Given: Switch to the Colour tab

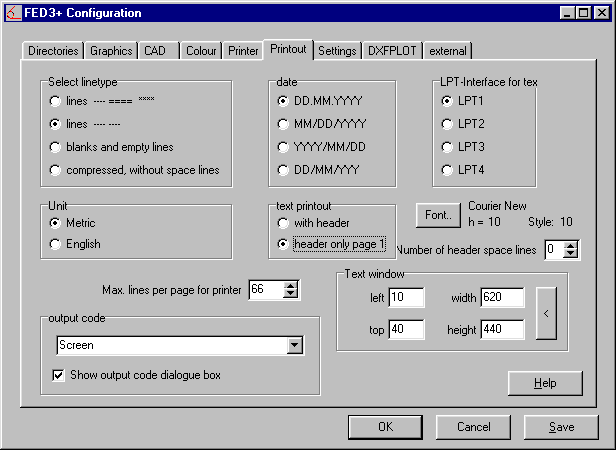Looking at the screenshot, I should (201, 50).
